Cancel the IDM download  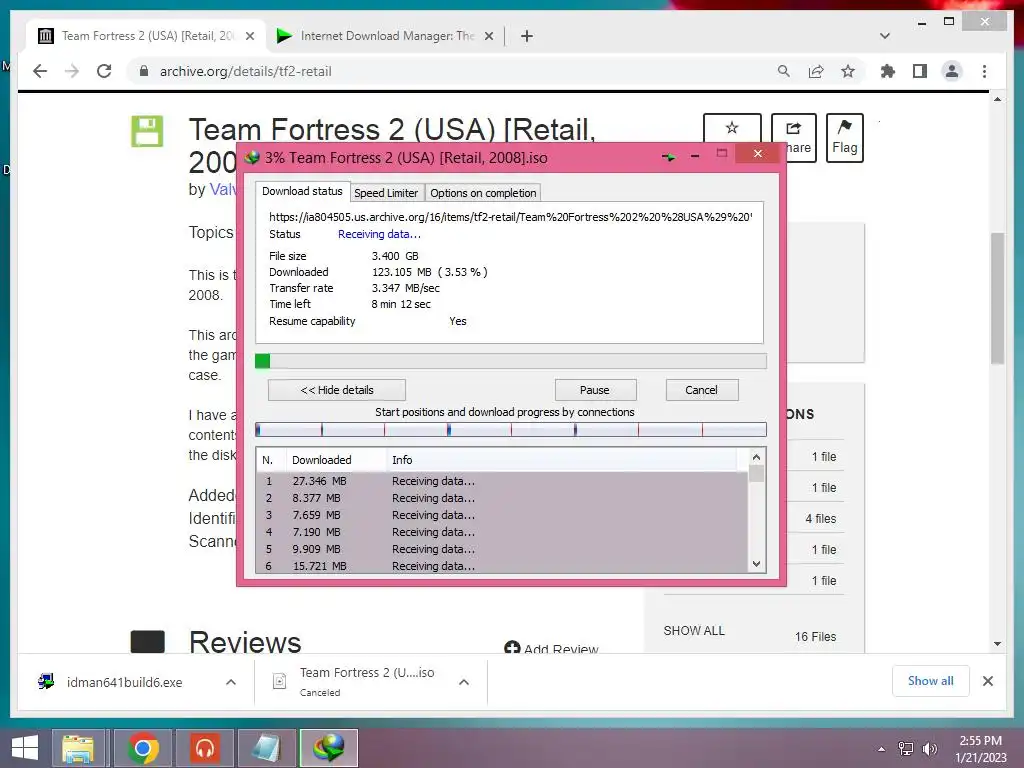click(x=701, y=390)
